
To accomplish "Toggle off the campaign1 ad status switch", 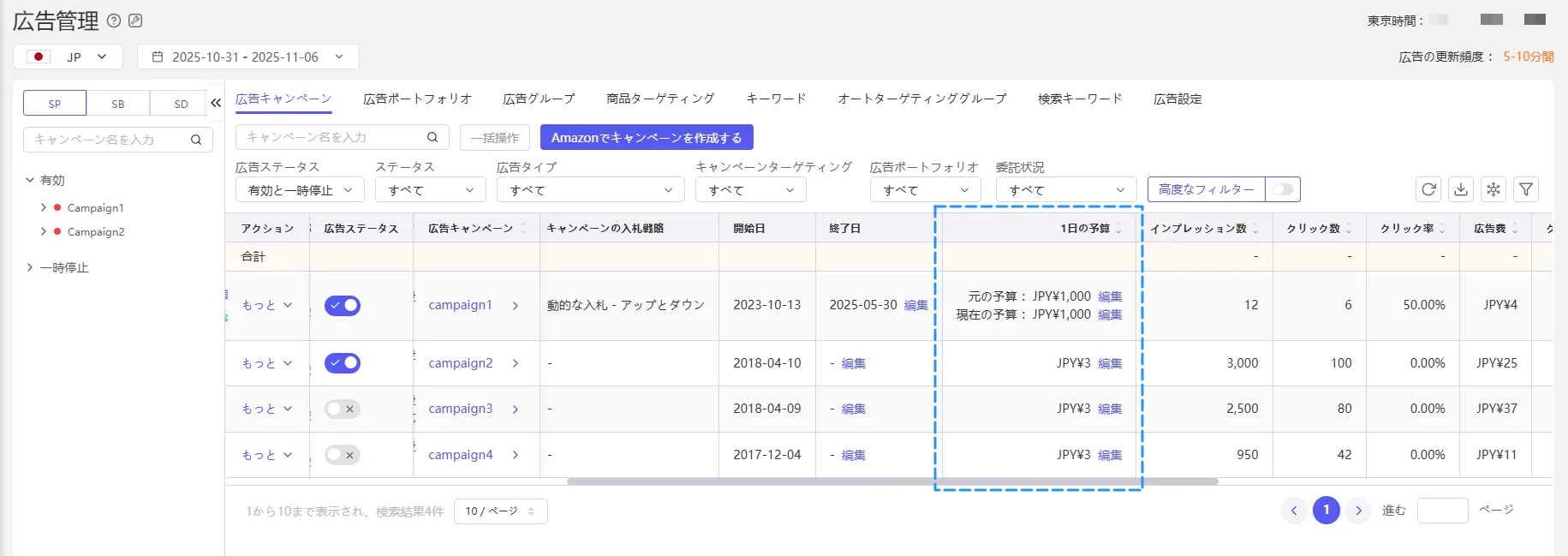I will click(343, 306).
